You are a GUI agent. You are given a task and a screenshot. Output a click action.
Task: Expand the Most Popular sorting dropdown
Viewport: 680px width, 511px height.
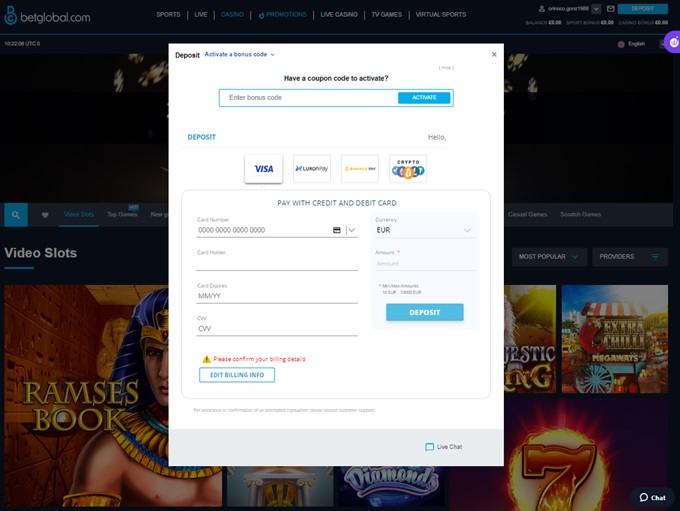click(x=548, y=257)
